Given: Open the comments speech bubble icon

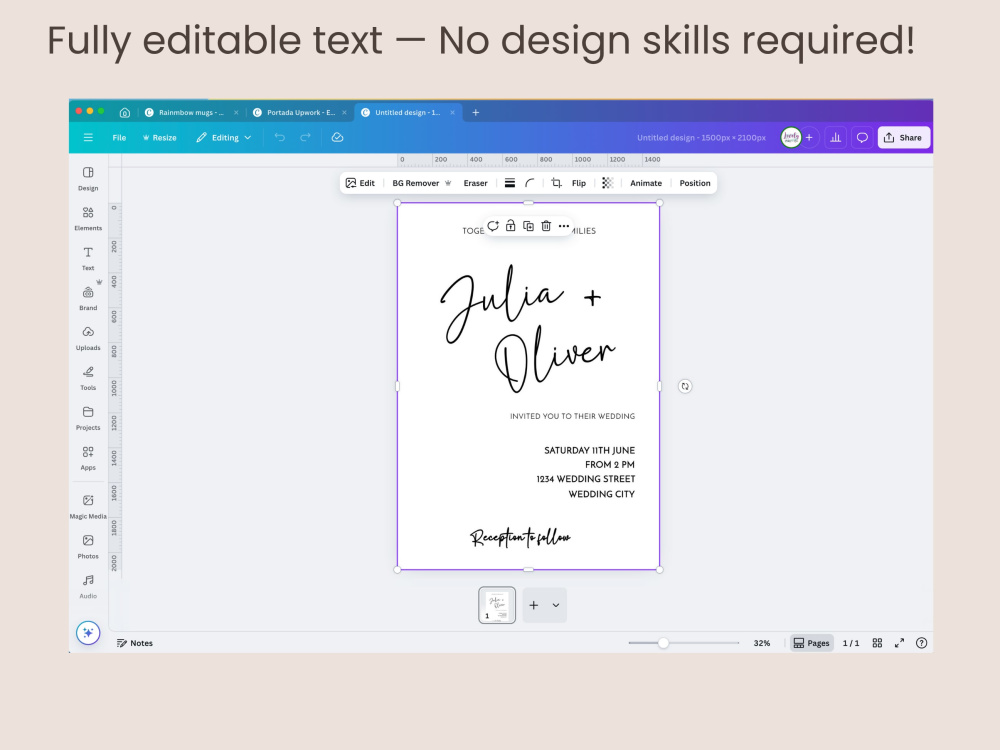Looking at the screenshot, I should coord(862,137).
